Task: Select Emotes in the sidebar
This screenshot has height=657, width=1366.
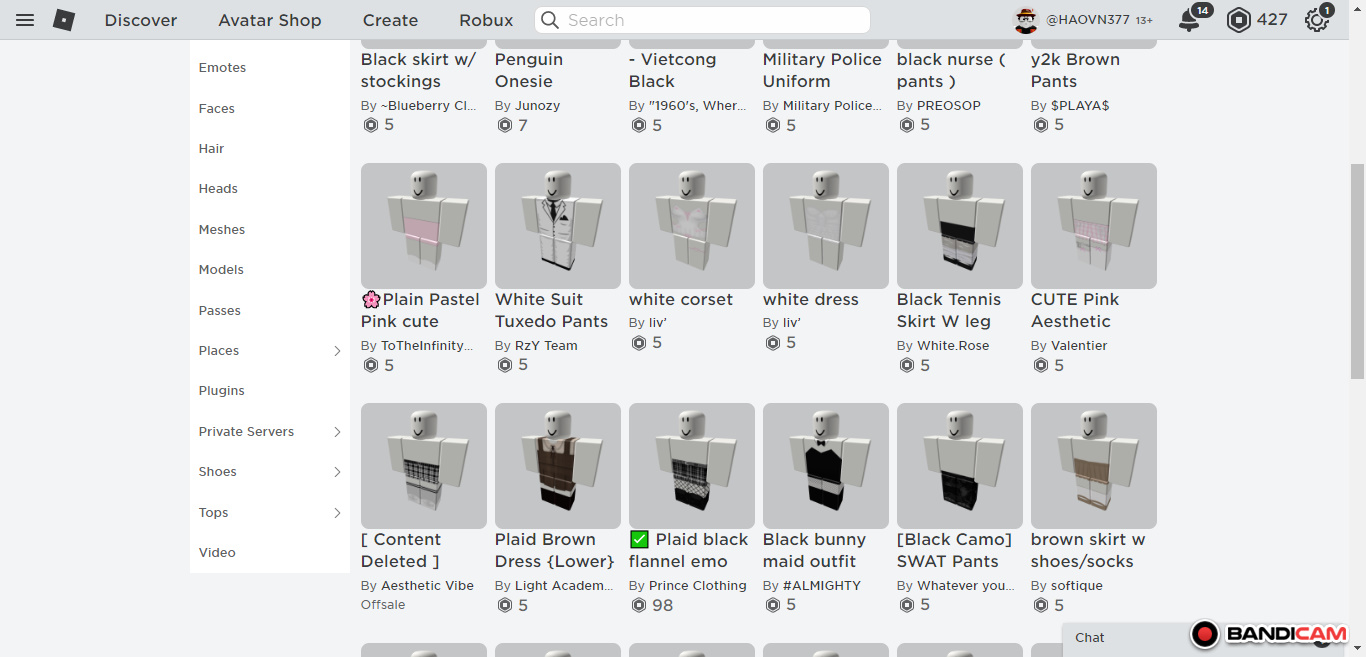Action: (x=222, y=68)
